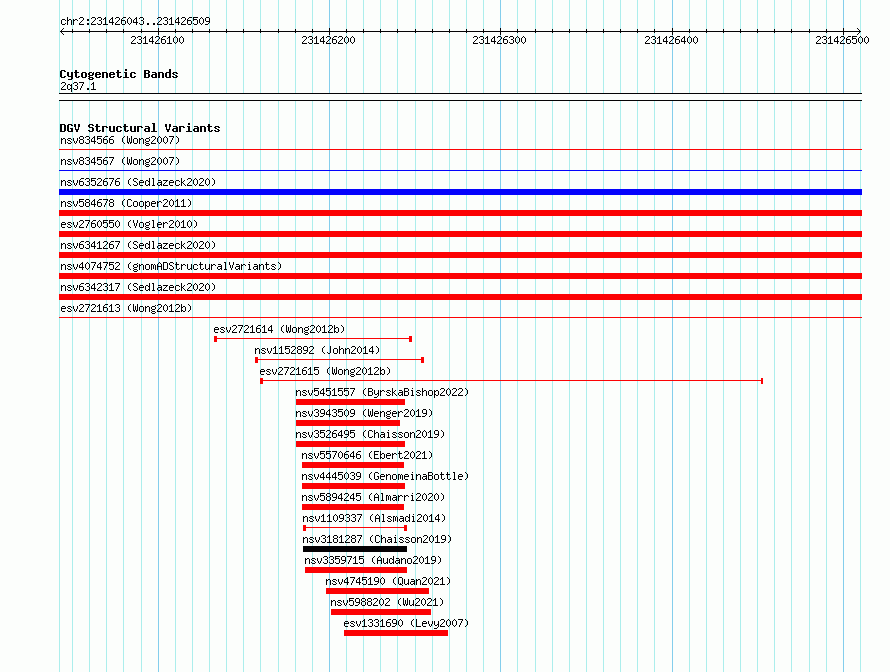890x672 pixels.
Task: Open esv2760550 (Vogler2010) label
Action: tap(129, 224)
